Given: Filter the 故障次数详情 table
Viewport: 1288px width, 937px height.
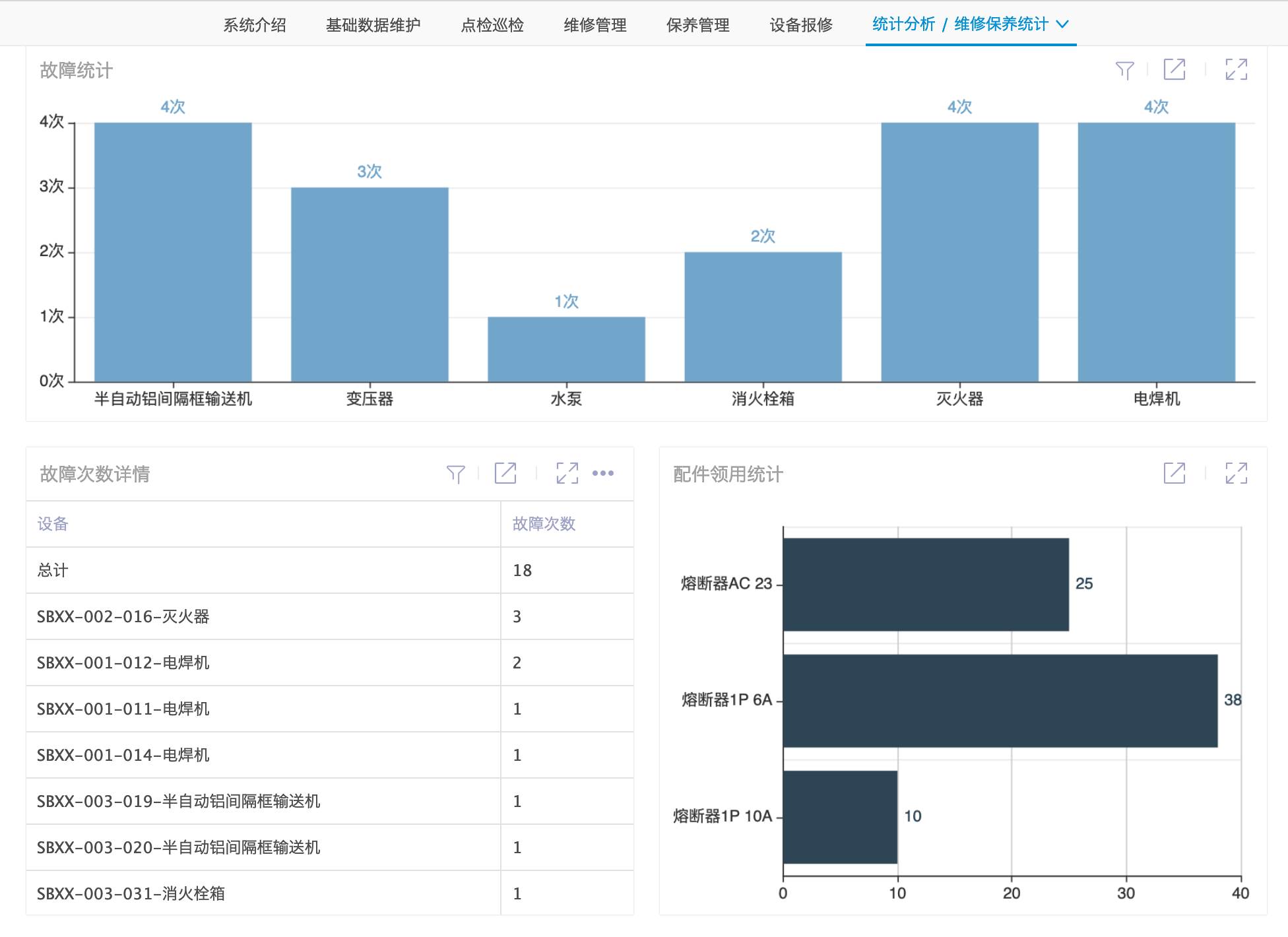Looking at the screenshot, I should click(x=455, y=473).
